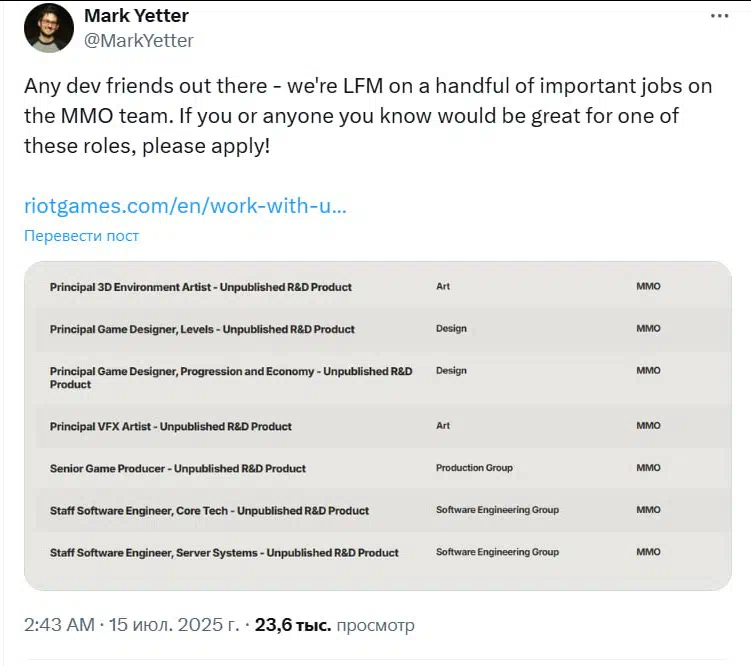Select the Production Group label
This screenshot has width=751, height=666.
pyautogui.click(x=474, y=468)
